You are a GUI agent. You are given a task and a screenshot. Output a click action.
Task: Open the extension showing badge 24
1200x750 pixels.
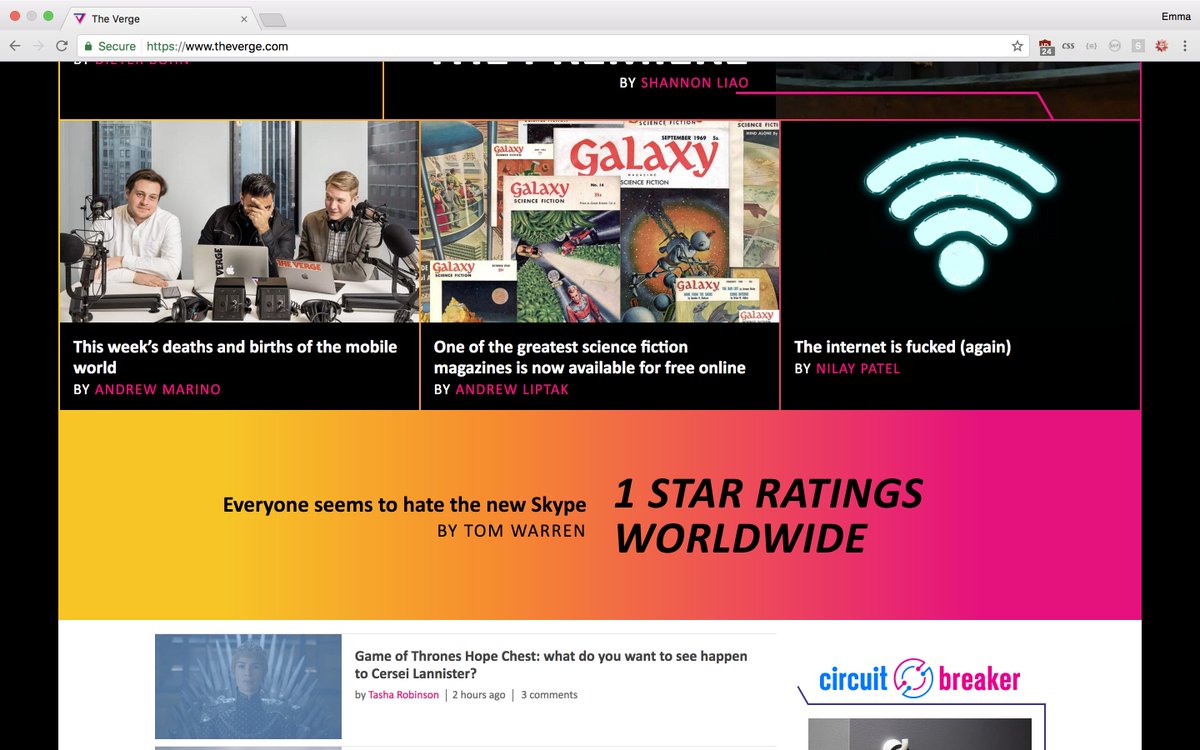tap(1046, 46)
